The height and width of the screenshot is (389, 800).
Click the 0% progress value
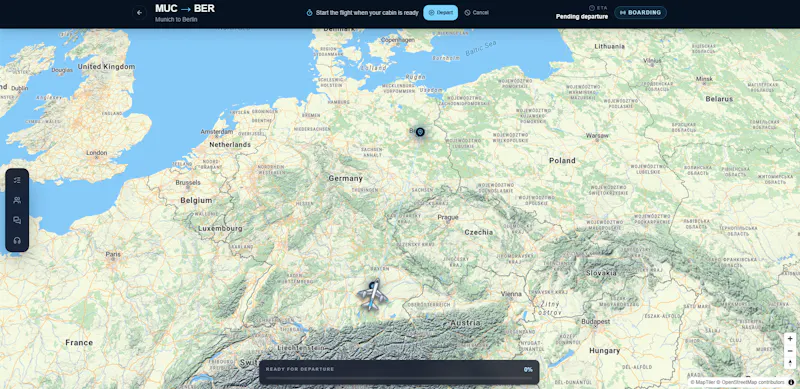(528, 369)
